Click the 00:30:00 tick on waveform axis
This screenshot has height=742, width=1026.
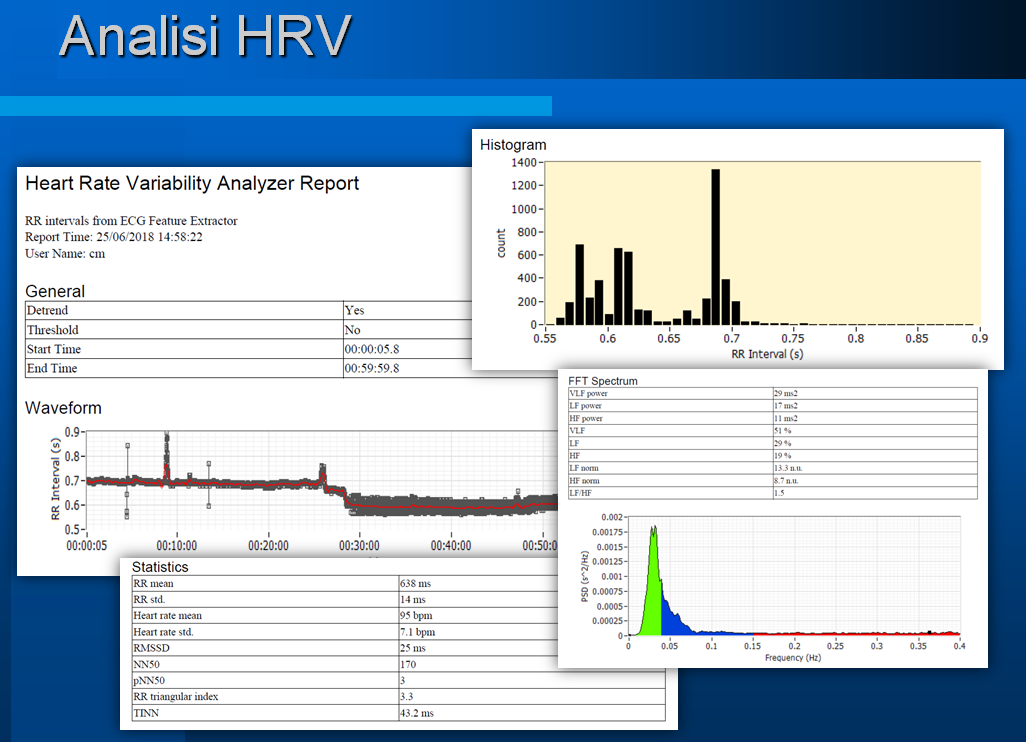click(x=359, y=546)
